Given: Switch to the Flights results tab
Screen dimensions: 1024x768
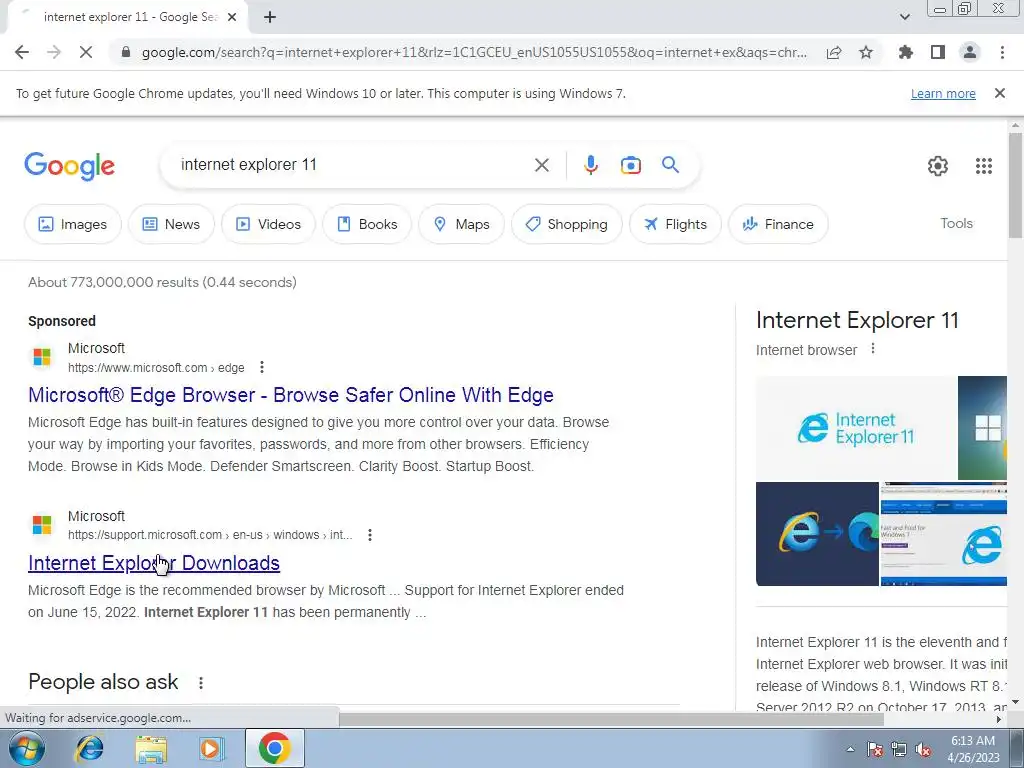Looking at the screenshot, I should [675, 224].
